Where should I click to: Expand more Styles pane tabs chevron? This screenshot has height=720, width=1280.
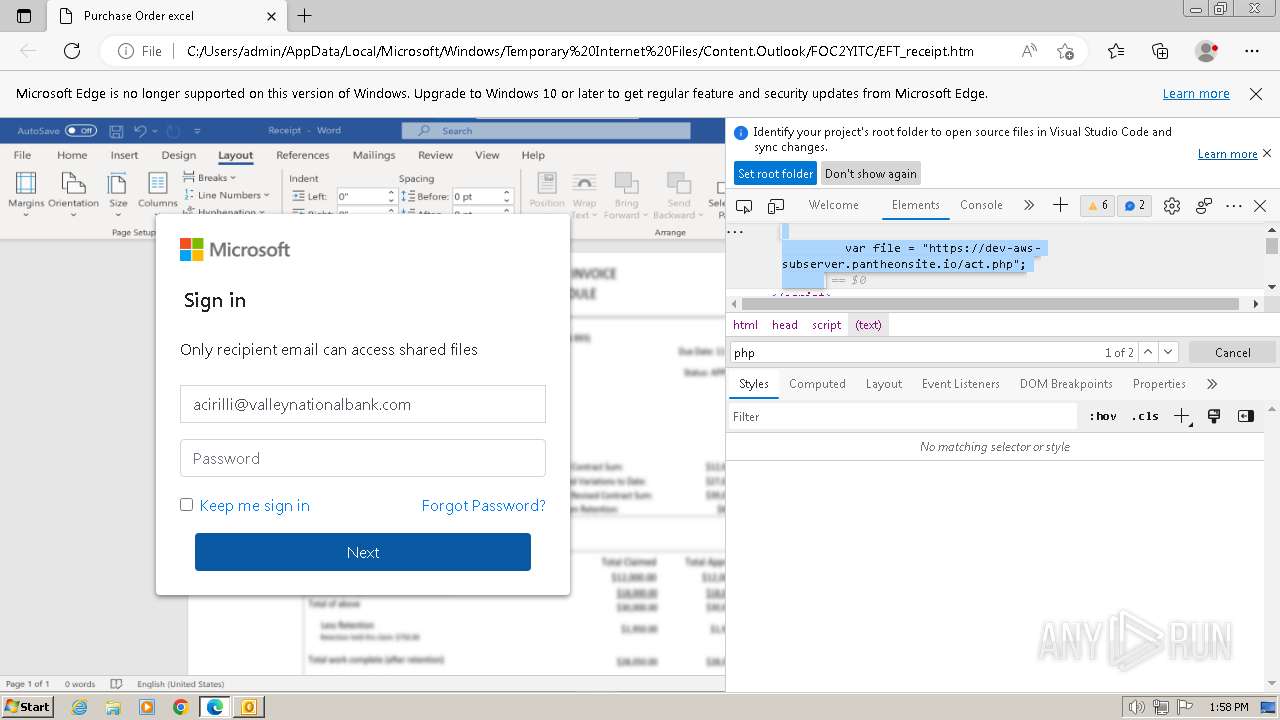tap(1212, 384)
